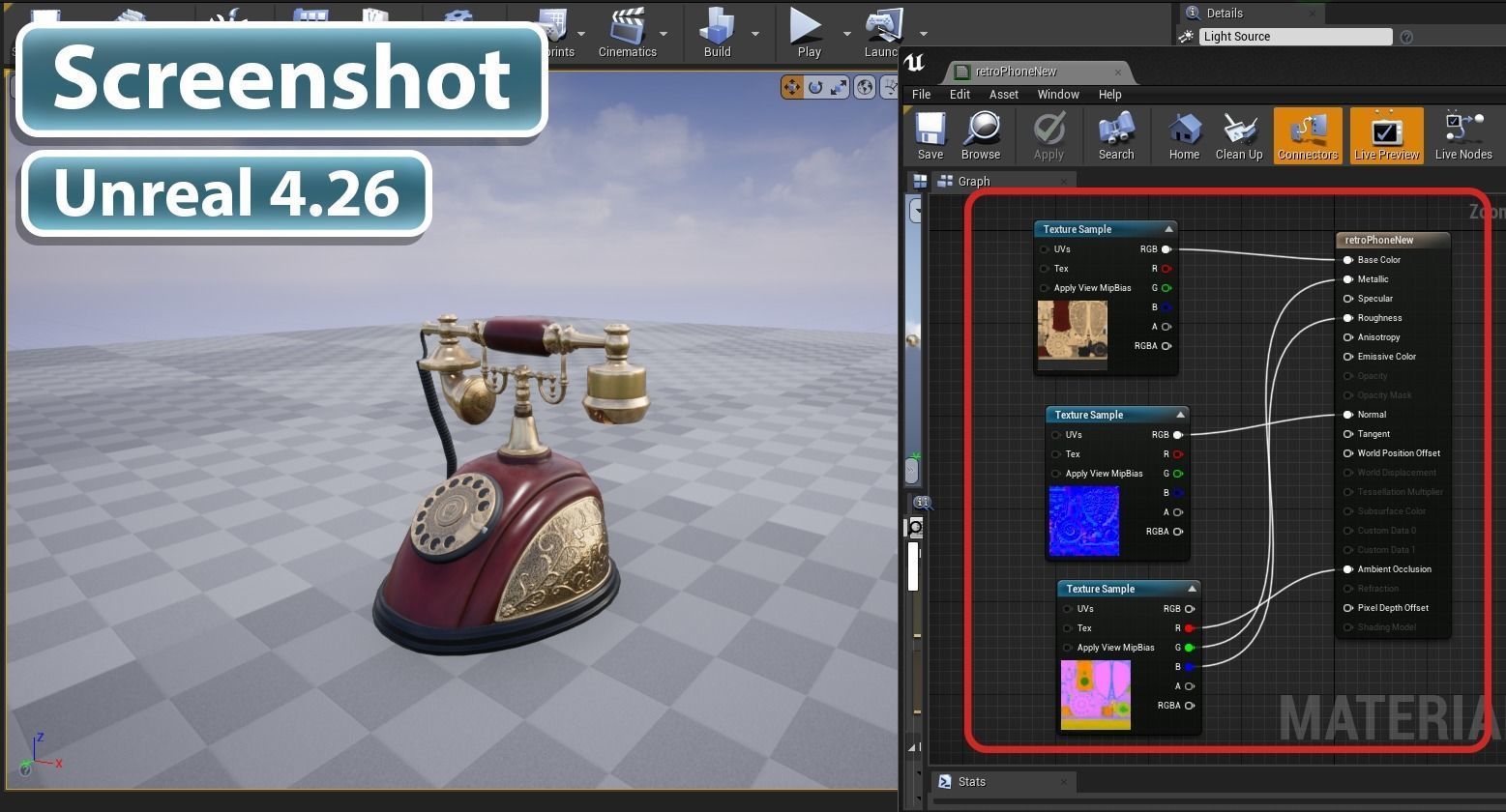The image size is (1506, 812).
Task: Select the retroPhoneNew material node title
Action: coord(1378,240)
